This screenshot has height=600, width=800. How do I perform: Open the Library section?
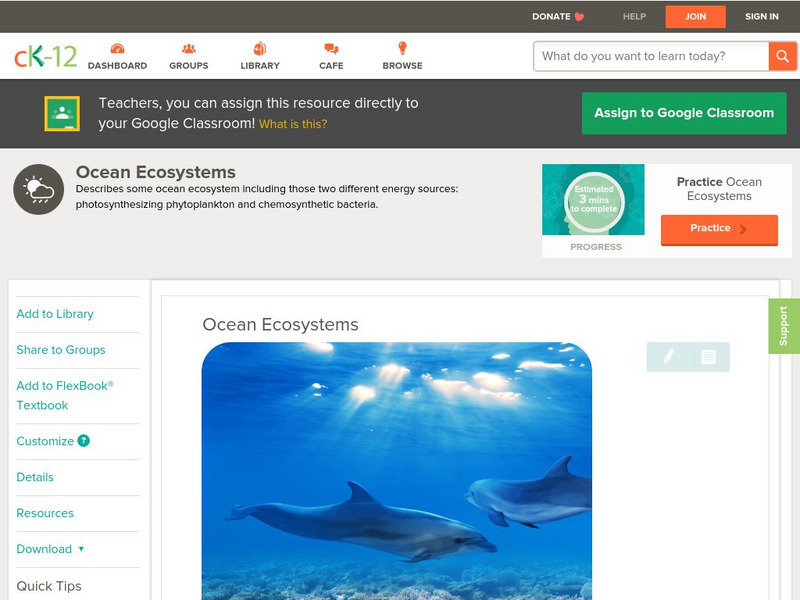tap(259, 57)
